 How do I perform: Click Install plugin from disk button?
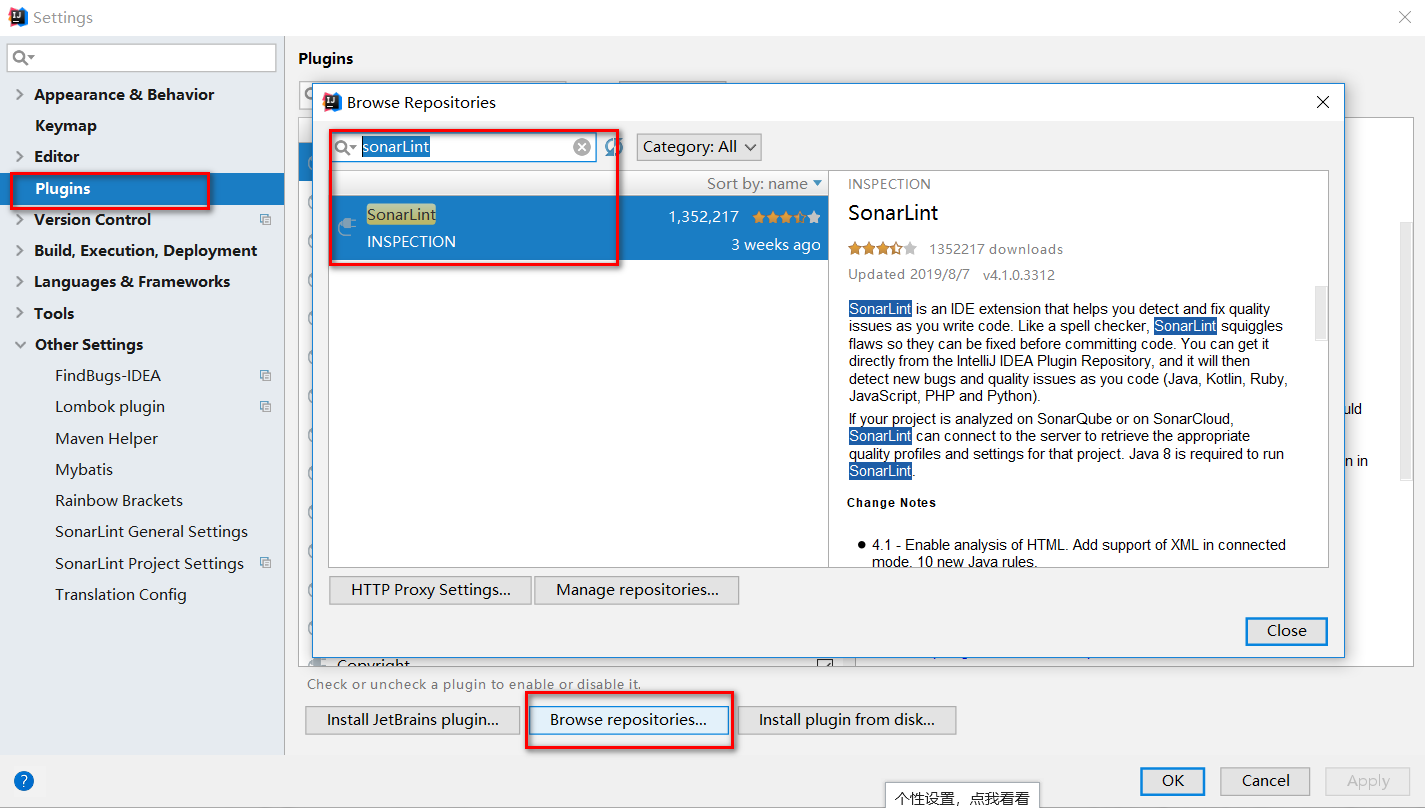846,720
